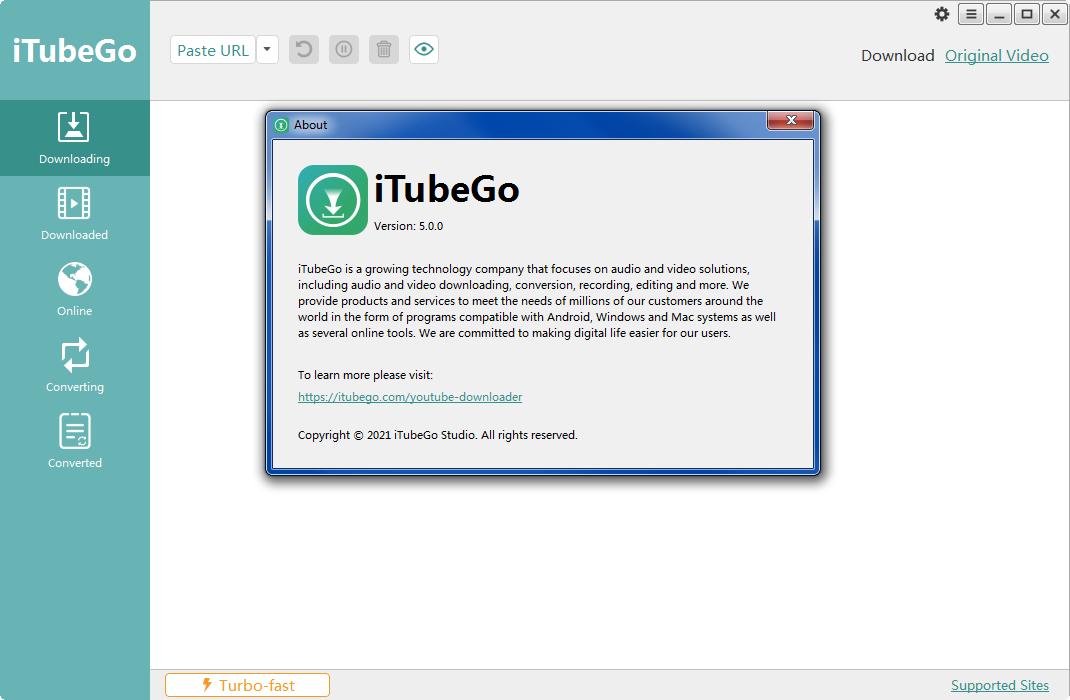The width and height of the screenshot is (1070, 700).
Task: Maximize the iTubeGo main window
Action: [x=1027, y=14]
